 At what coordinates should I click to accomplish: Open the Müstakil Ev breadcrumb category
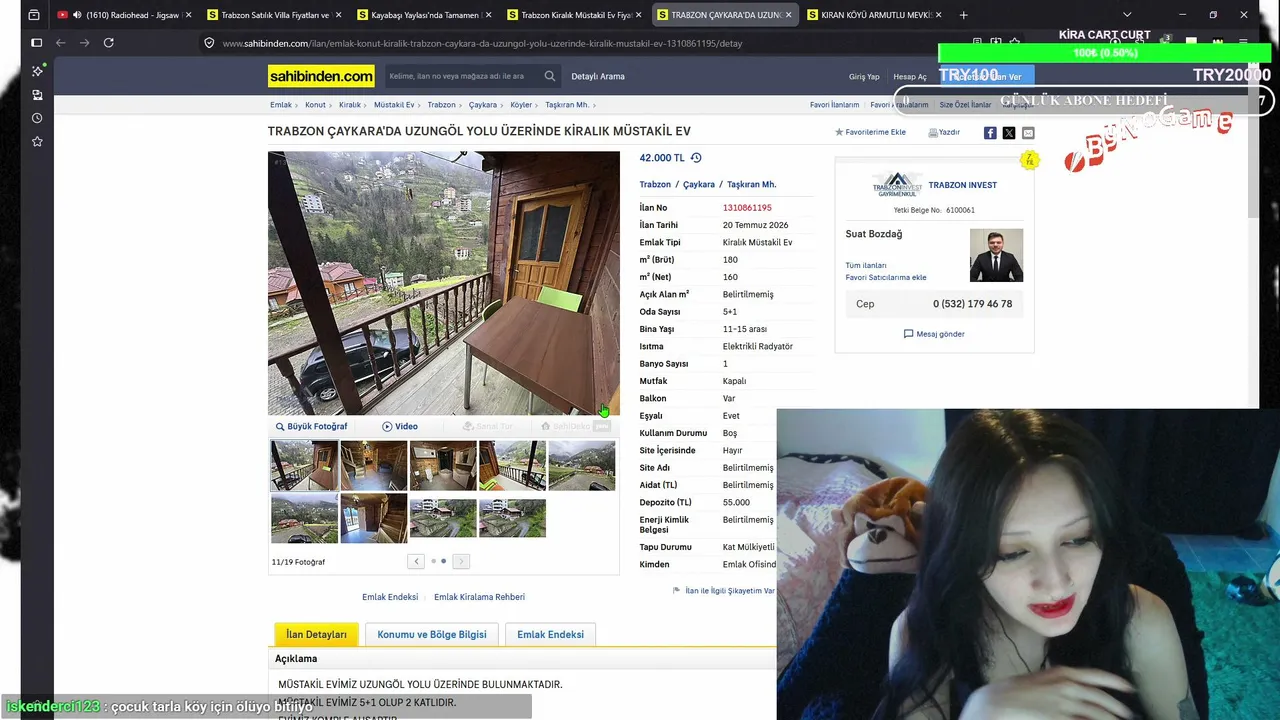pos(394,105)
